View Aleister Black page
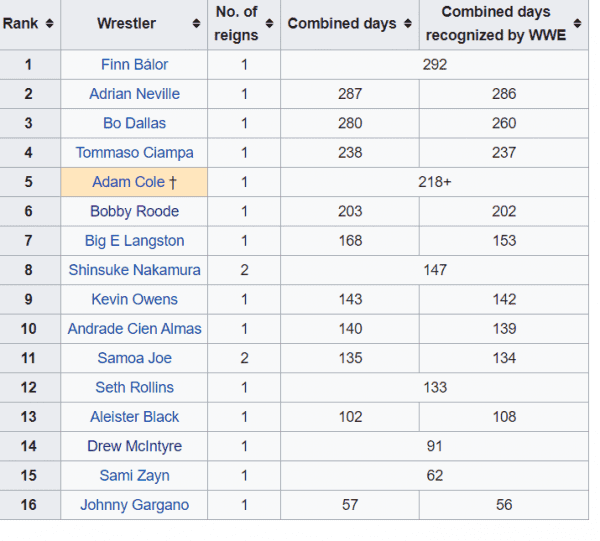Image resolution: width=600 pixels, height=541 pixels. coord(134,417)
